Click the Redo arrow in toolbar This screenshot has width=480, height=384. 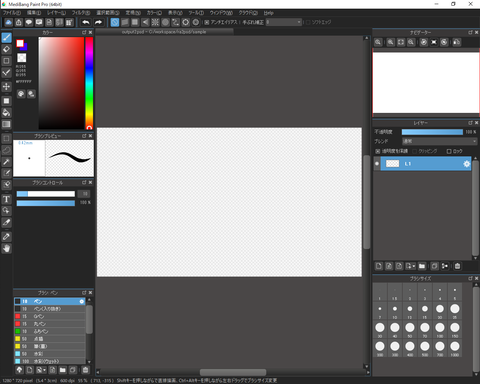click(98, 22)
